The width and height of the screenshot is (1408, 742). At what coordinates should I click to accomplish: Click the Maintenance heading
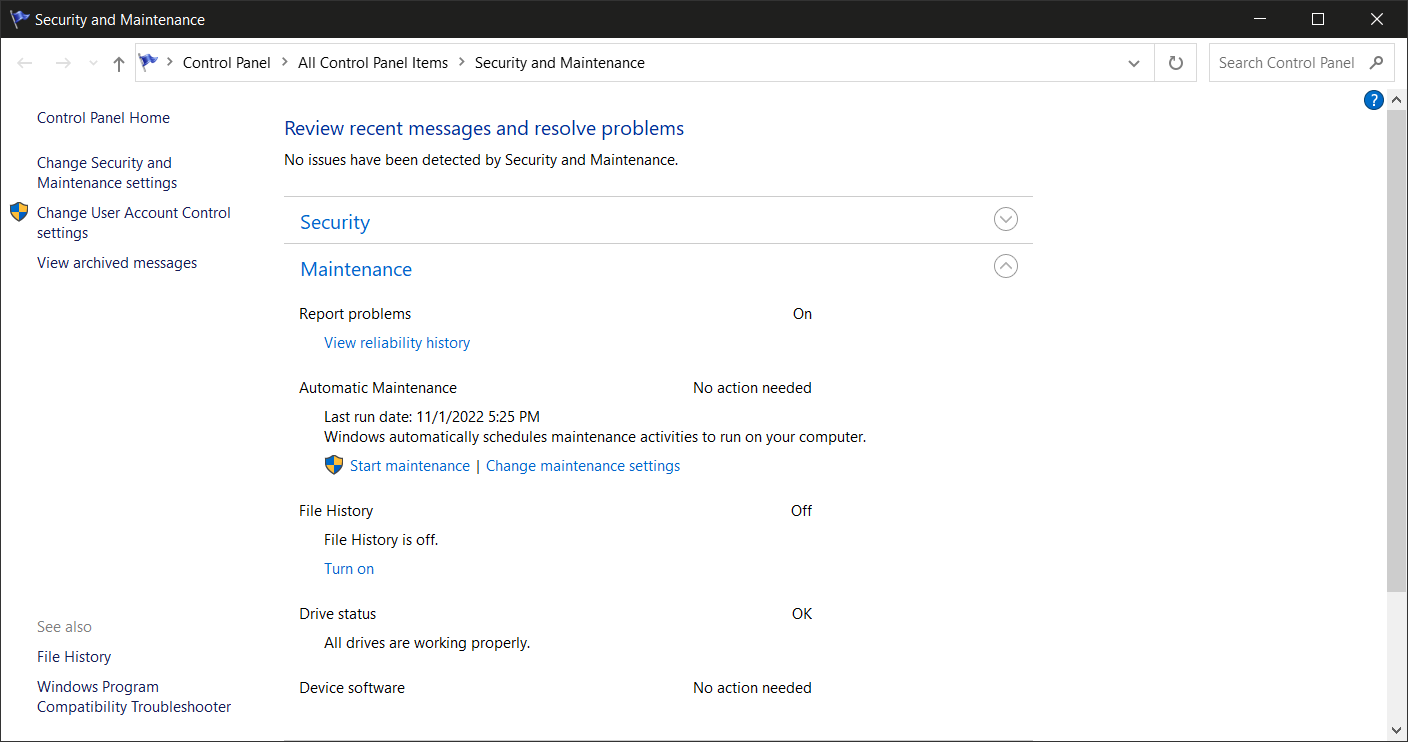(x=356, y=269)
